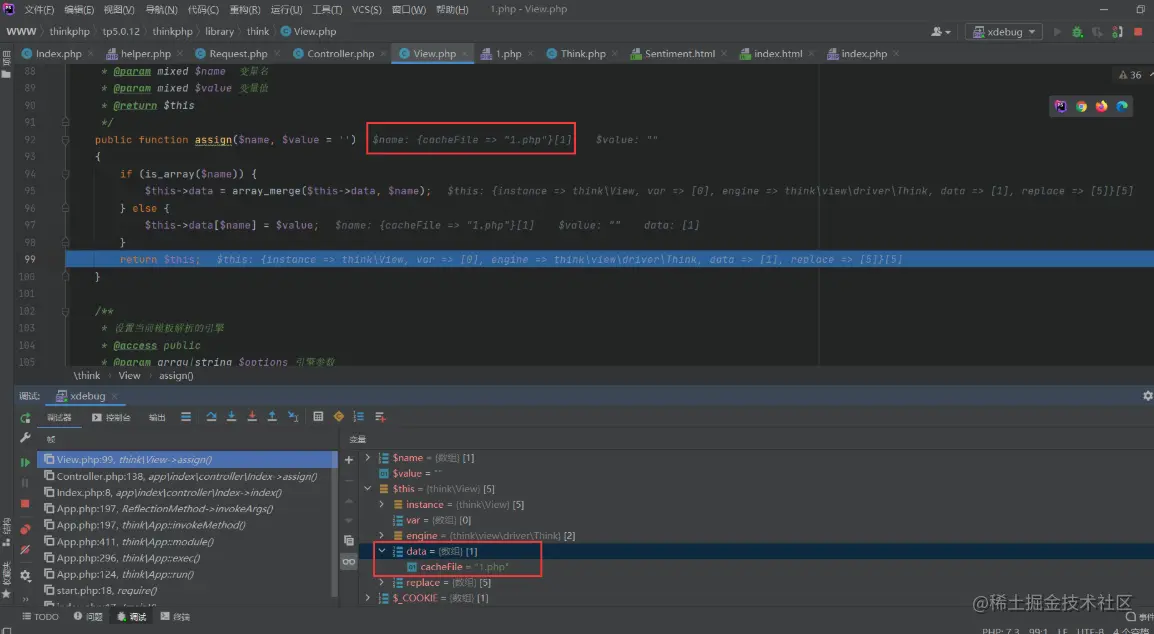Select frame start.php:18 require()

pyautogui.click(x=187, y=590)
